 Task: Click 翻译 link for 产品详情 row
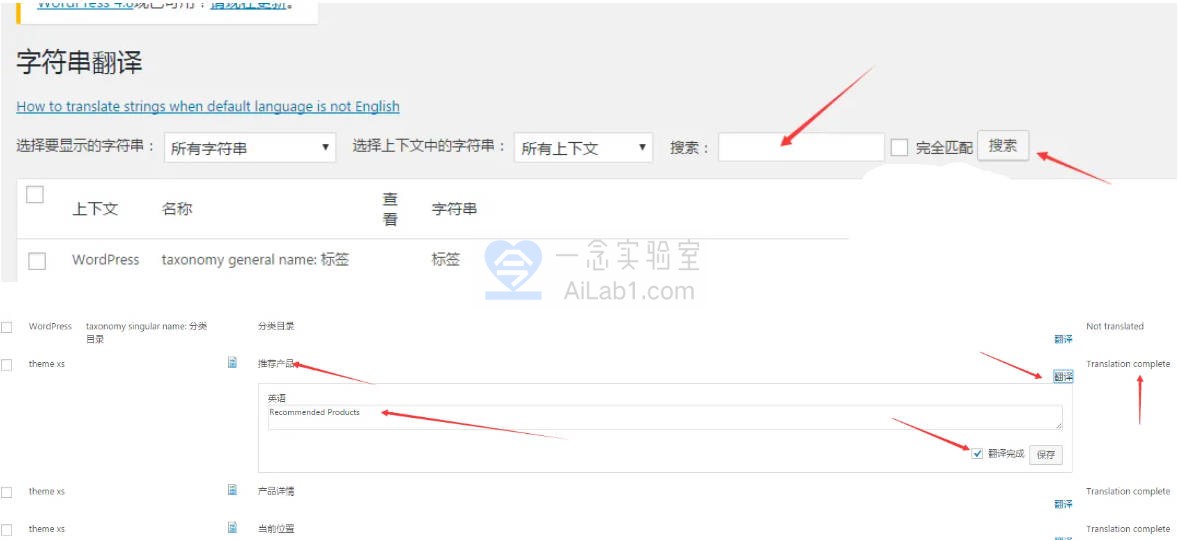1063,504
